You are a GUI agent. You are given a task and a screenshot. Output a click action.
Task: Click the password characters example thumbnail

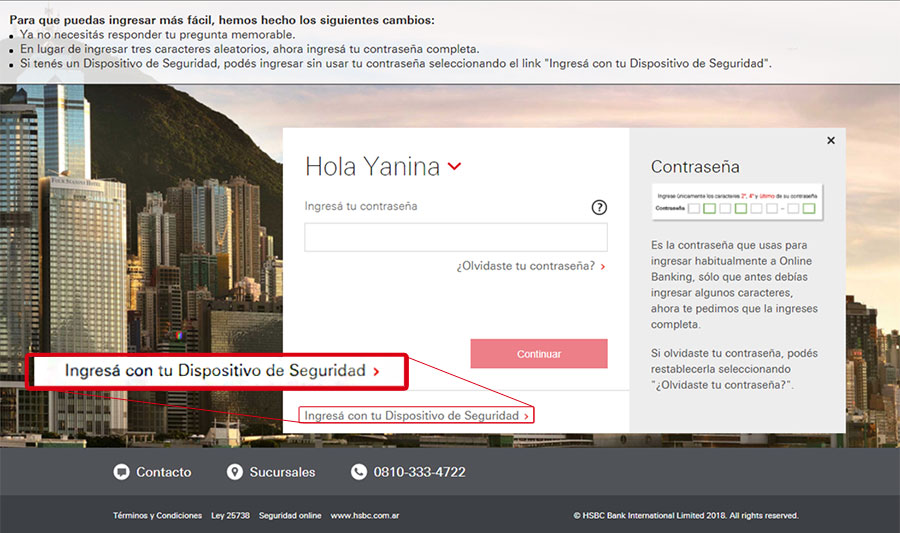coord(737,201)
